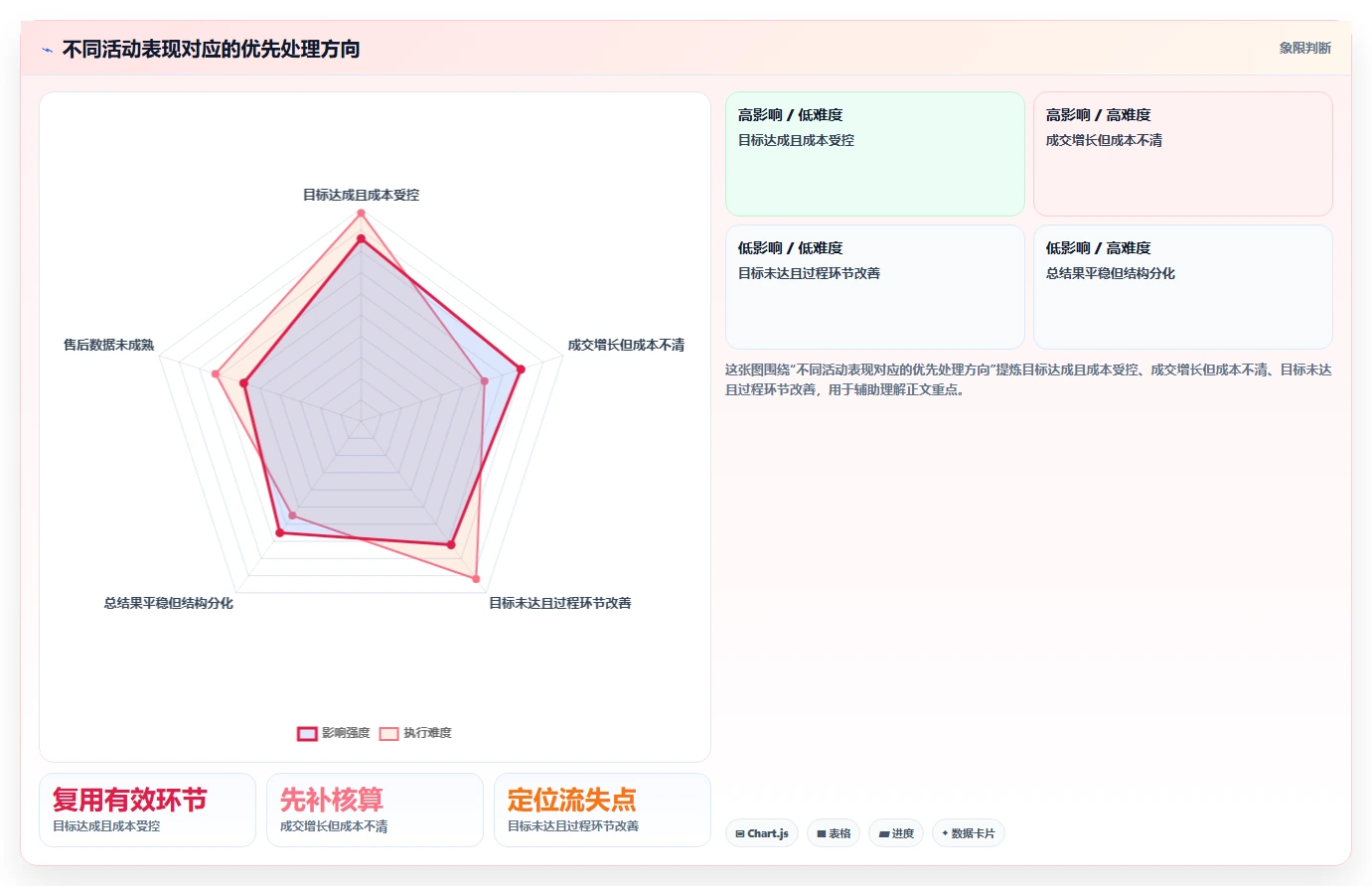Select the 复用有效环节 summary card
Viewport: 1372px width, 886px height.
[x=147, y=811]
